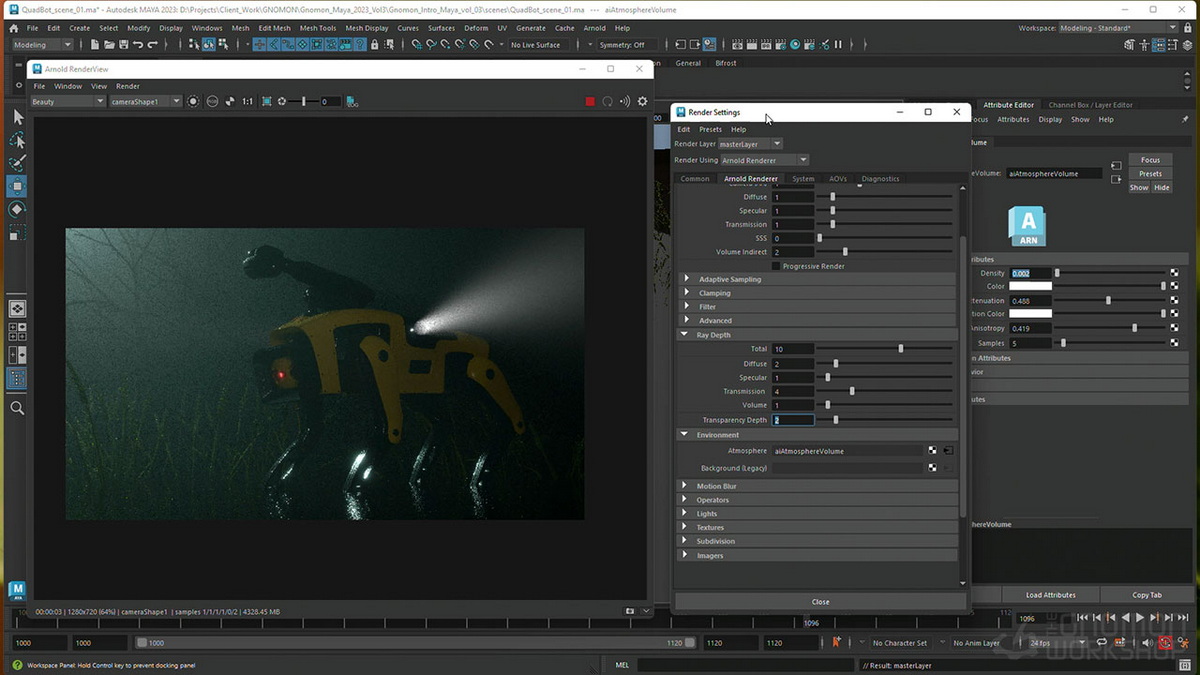Click the Transparency Depth input field
Screen dimensions: 1200x675
pos(792,420)
